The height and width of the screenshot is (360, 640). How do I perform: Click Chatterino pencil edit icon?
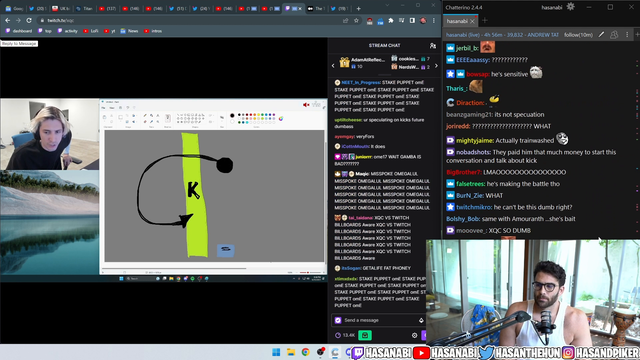[601, 35]
